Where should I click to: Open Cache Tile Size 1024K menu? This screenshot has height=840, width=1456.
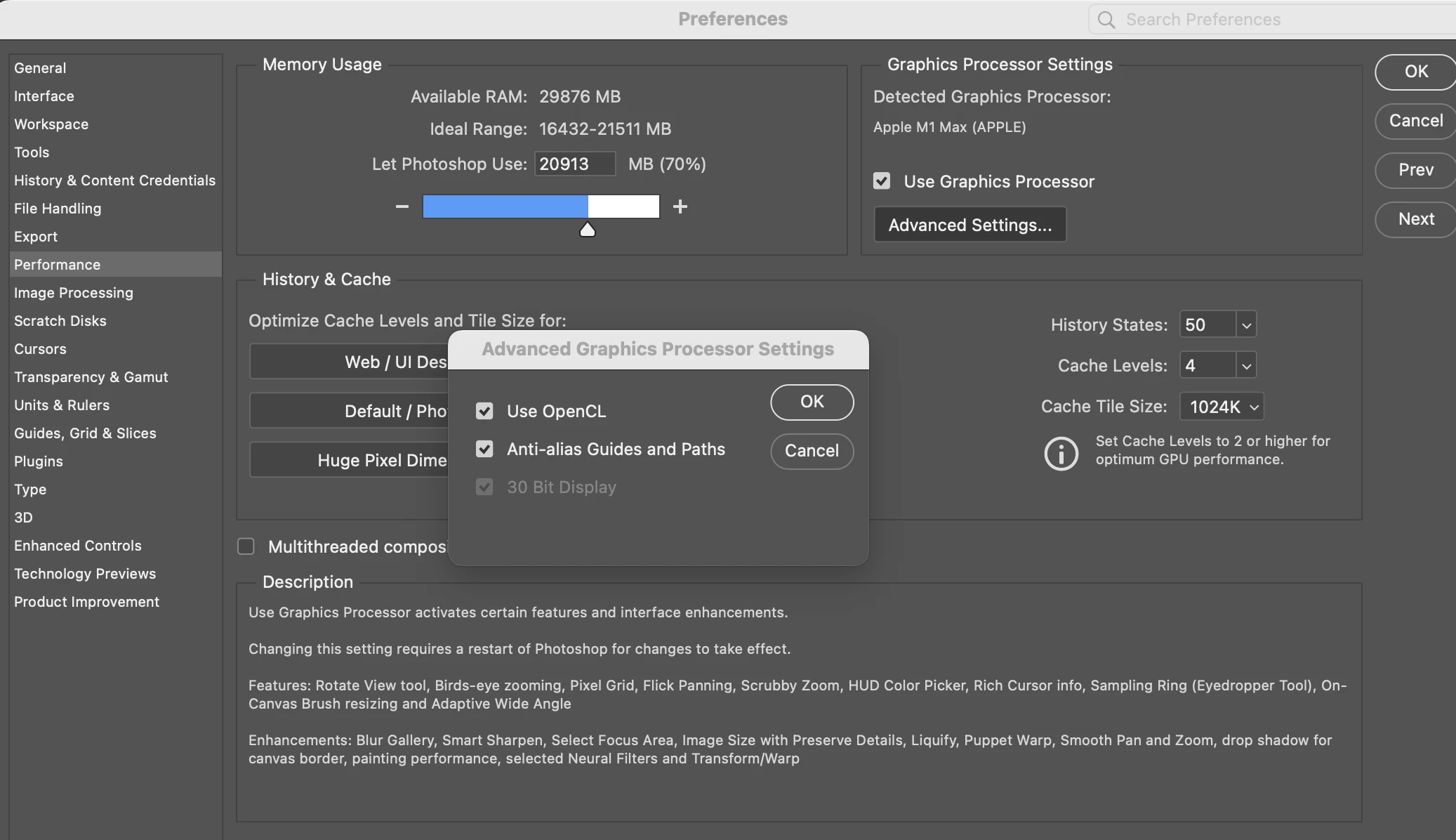(x=1222, y=407)
